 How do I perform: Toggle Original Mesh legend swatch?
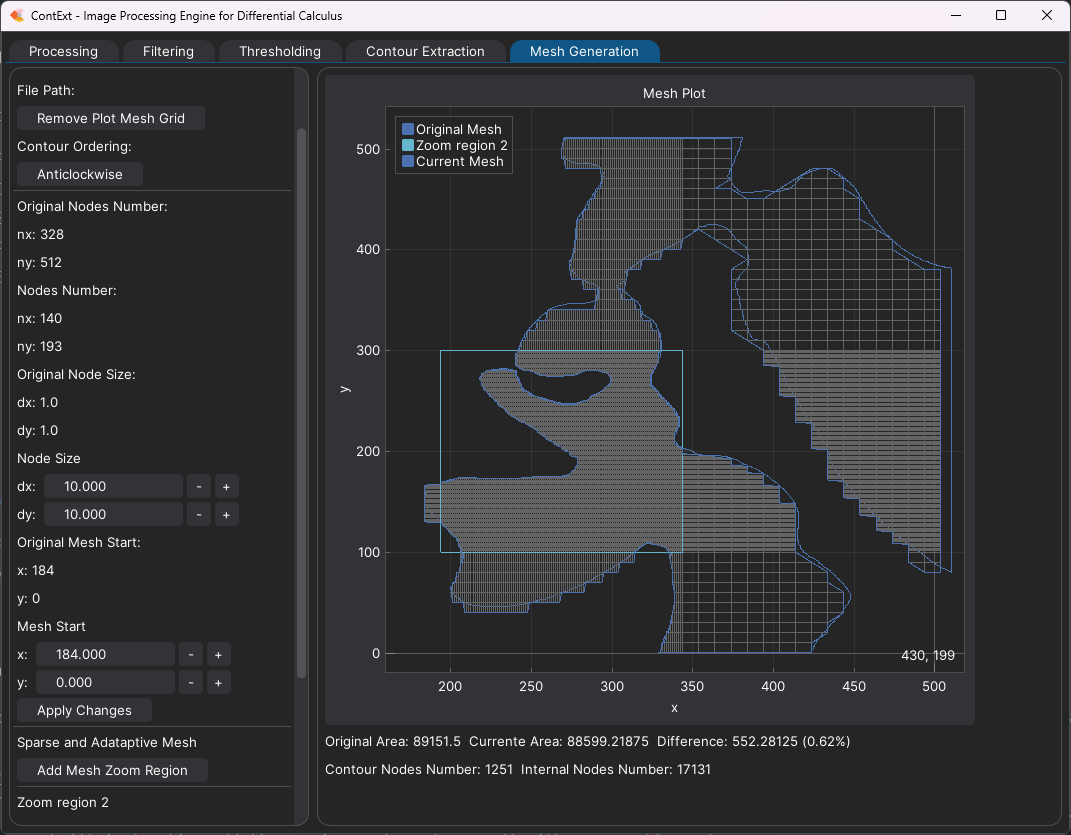pos(407,129)
